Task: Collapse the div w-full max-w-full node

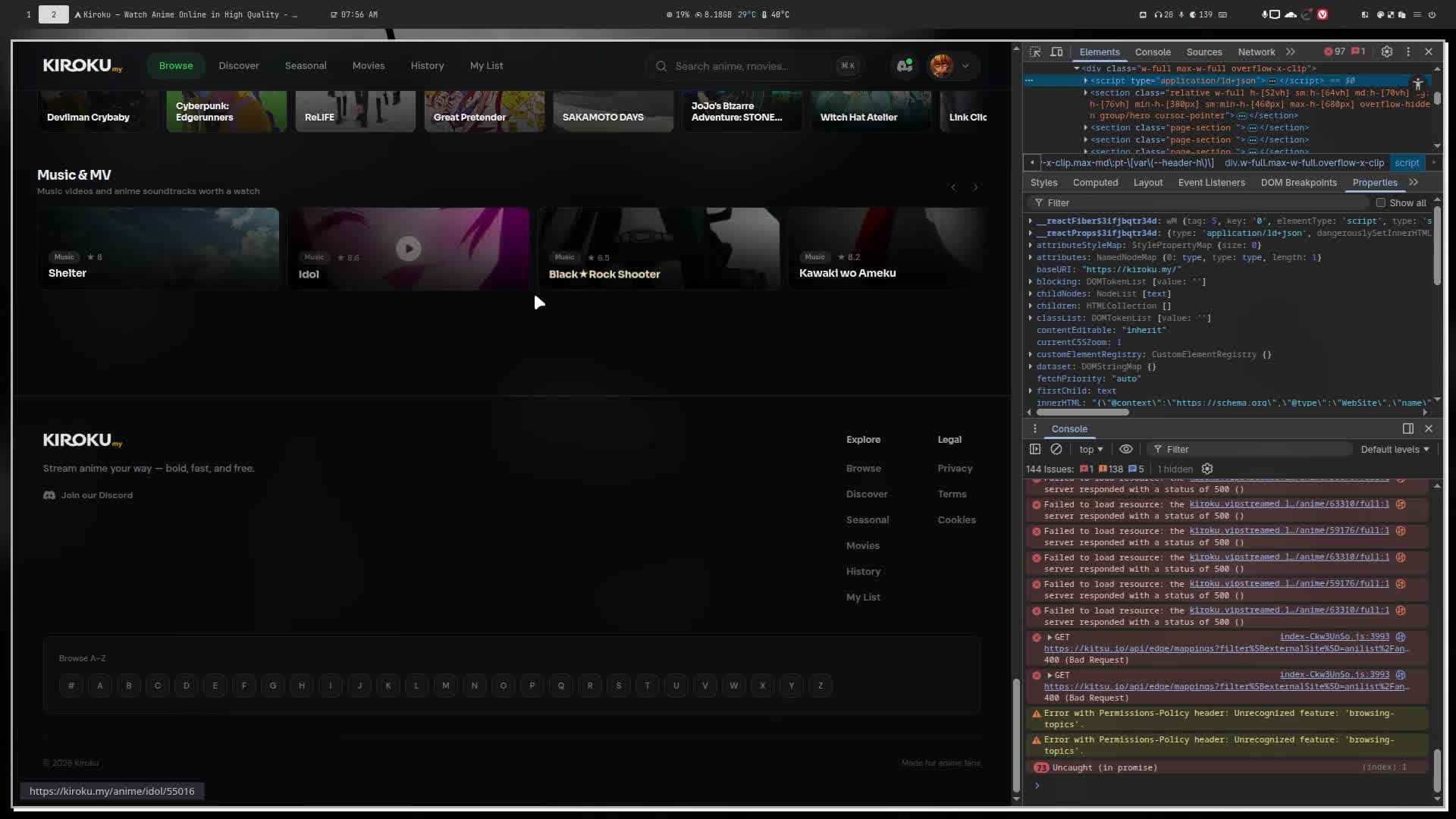Action: [x=1077, y=68]
